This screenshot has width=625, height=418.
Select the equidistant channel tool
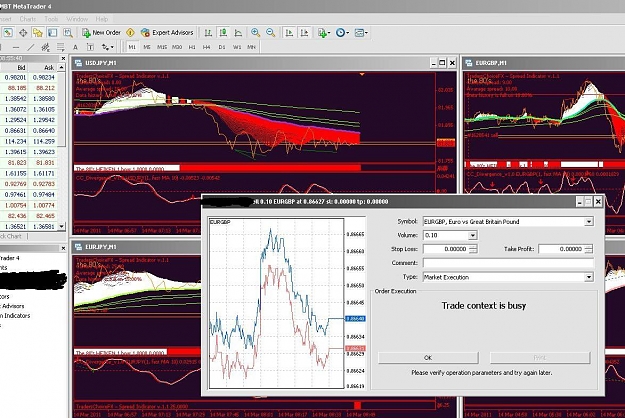45,47
